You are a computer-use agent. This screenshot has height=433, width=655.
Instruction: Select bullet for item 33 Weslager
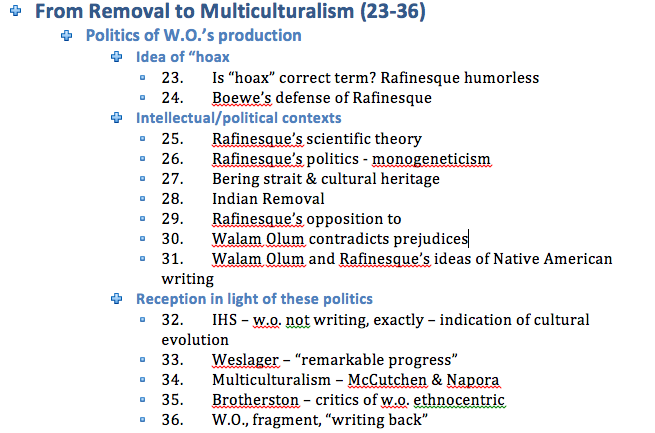point(142,360)
